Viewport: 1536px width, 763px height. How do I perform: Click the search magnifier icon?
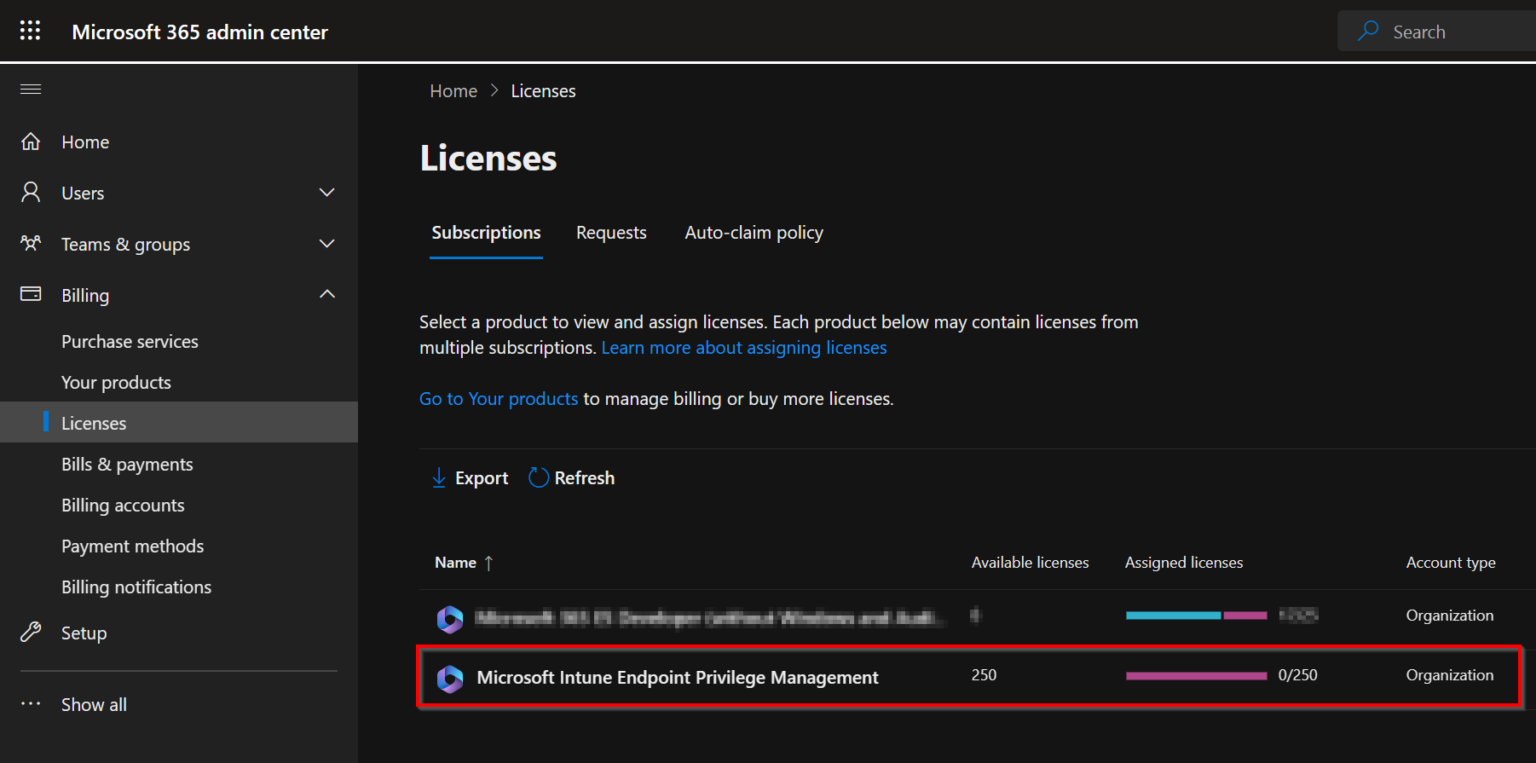[x=1367, y=31]
